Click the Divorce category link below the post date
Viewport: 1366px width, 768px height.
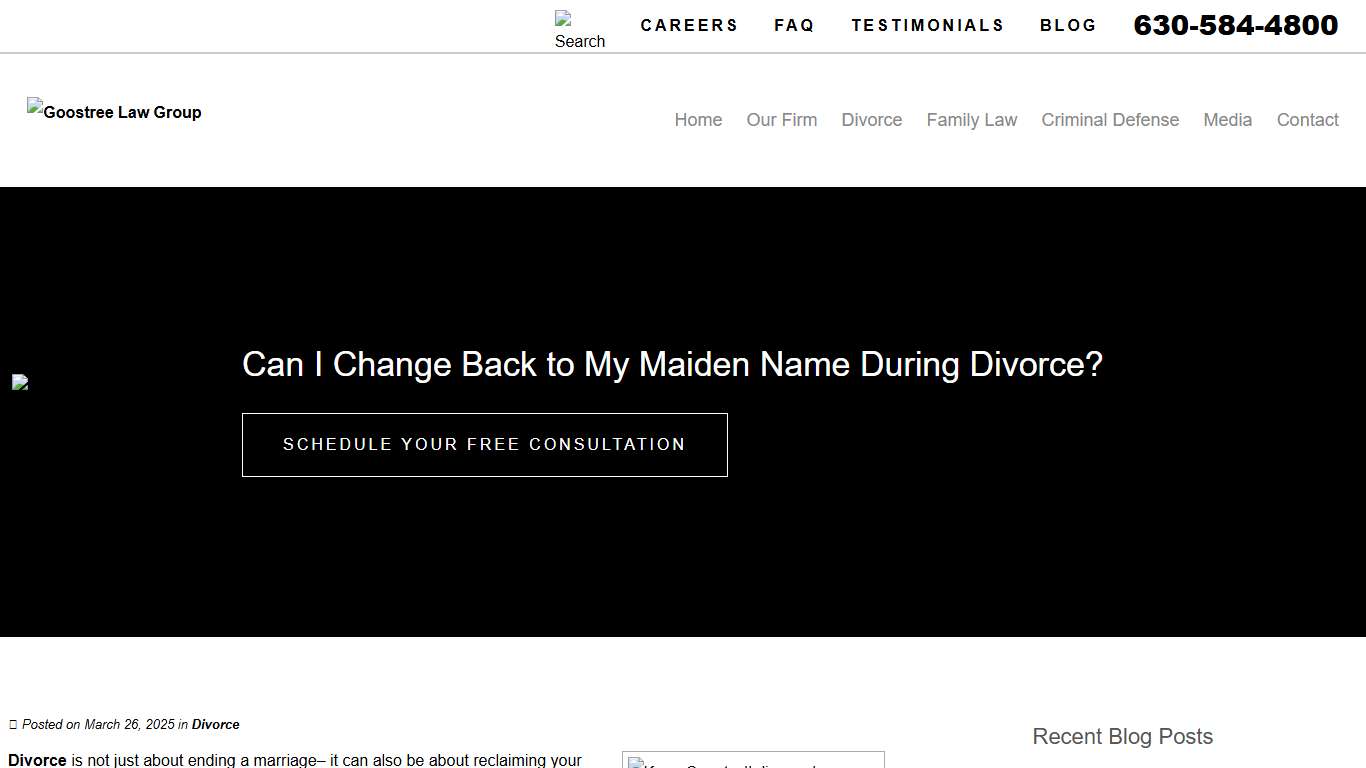(x=216, y=724)
